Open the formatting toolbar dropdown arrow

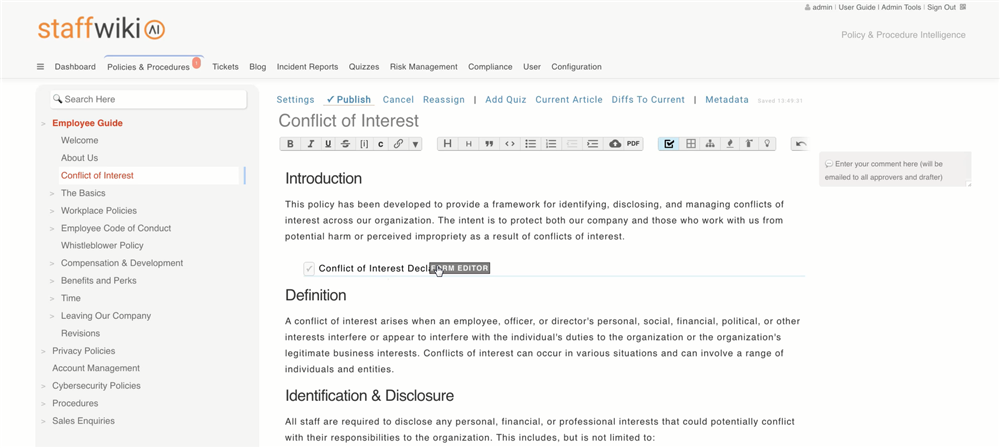[415, 144]
